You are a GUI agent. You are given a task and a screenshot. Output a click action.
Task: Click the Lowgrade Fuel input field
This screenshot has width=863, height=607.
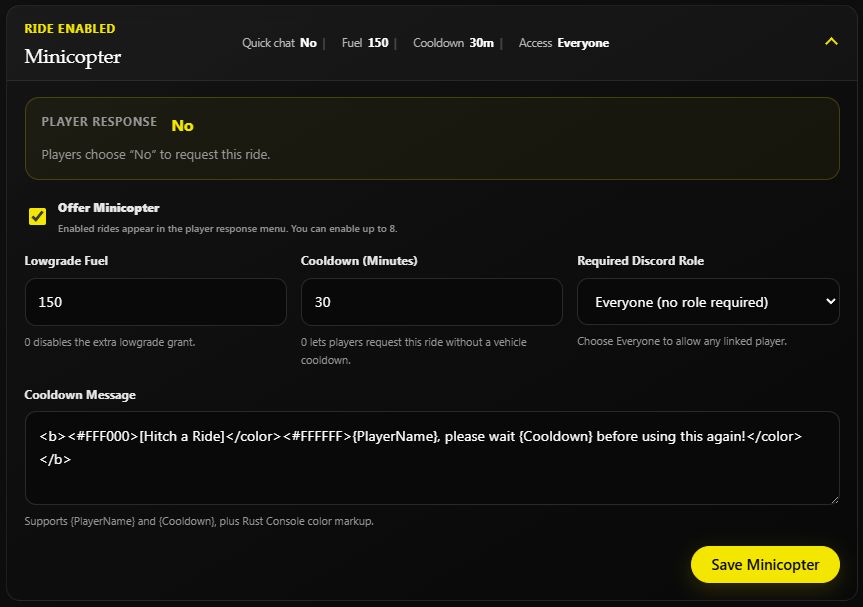pyautogui.click(x=156, y=302)
